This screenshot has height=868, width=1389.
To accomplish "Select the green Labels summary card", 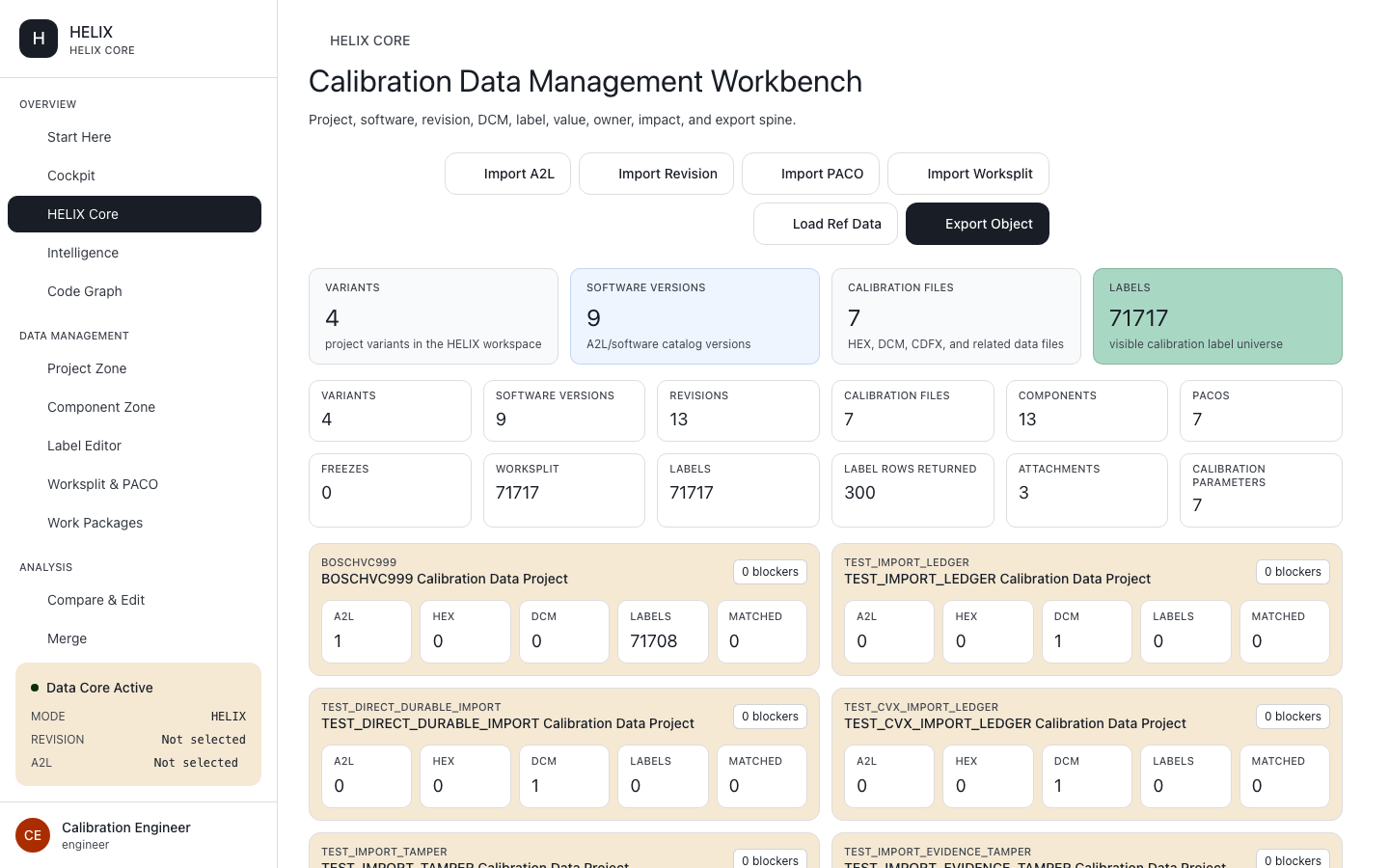I will [1217, 316].
